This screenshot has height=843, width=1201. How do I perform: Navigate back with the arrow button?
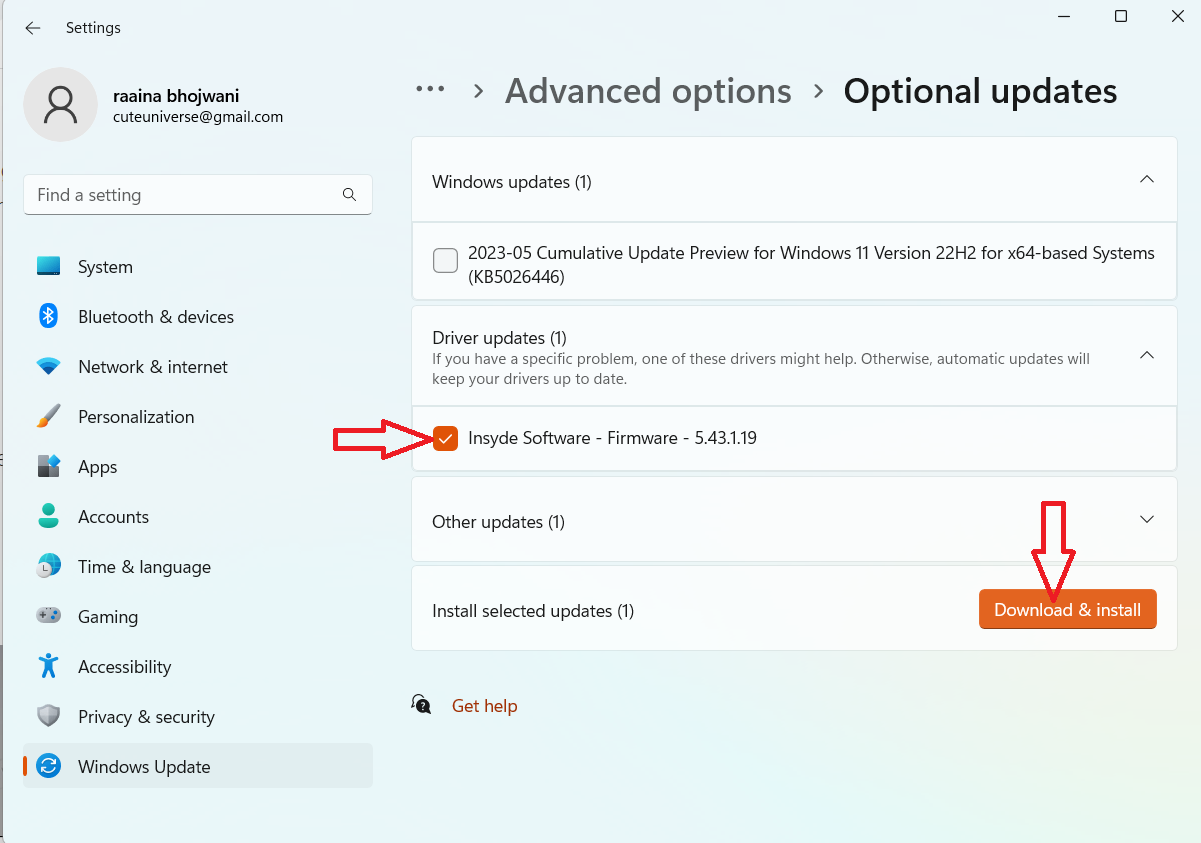coord(33,28)
